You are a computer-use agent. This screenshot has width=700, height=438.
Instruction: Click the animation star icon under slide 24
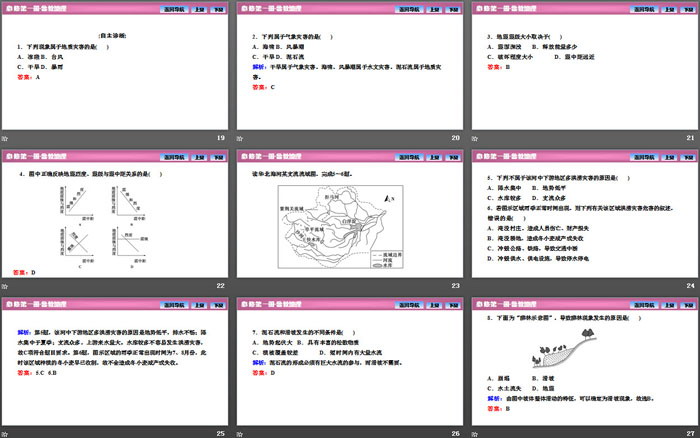tap(475, 287)
